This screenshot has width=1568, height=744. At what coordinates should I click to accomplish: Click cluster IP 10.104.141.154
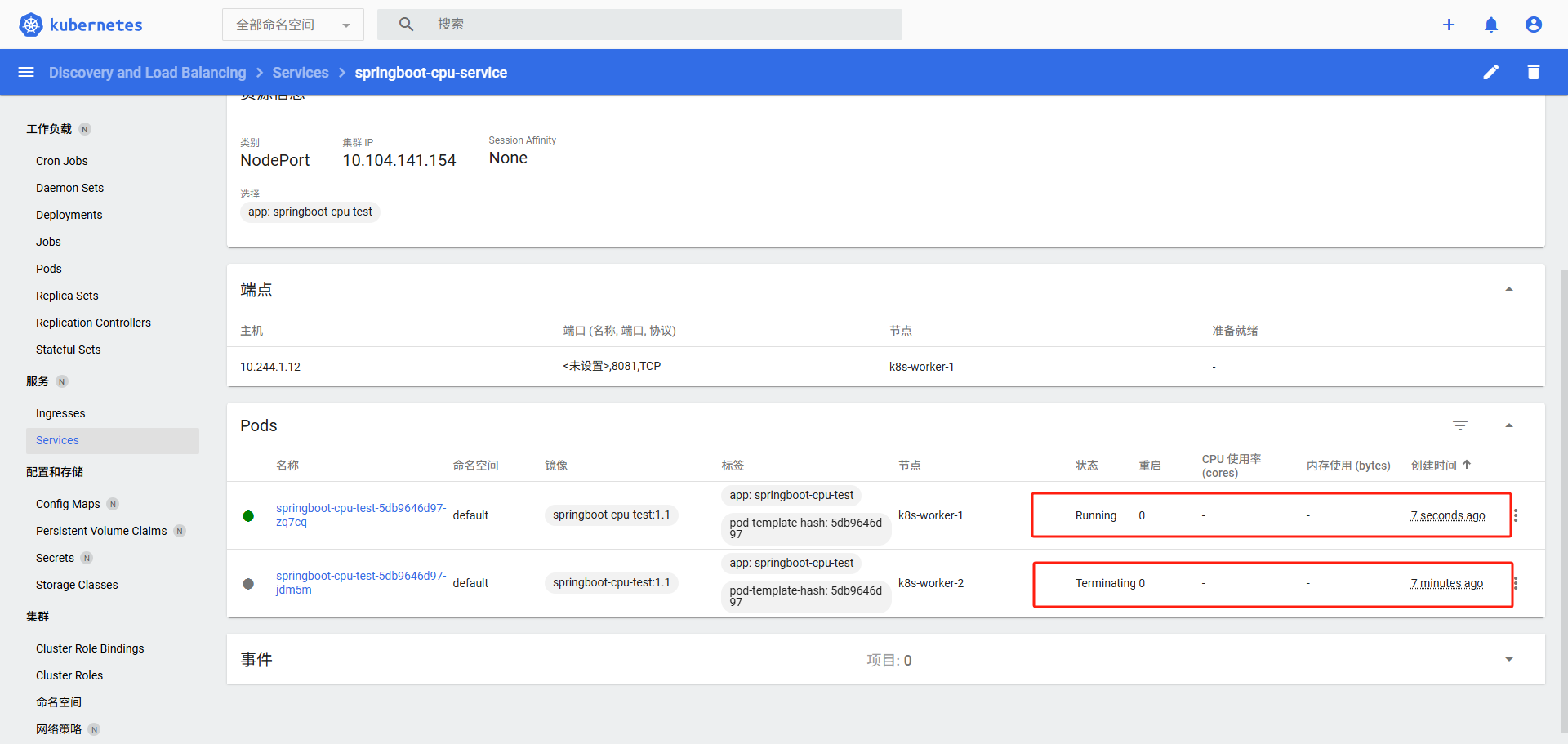click(x=399, y=160)
